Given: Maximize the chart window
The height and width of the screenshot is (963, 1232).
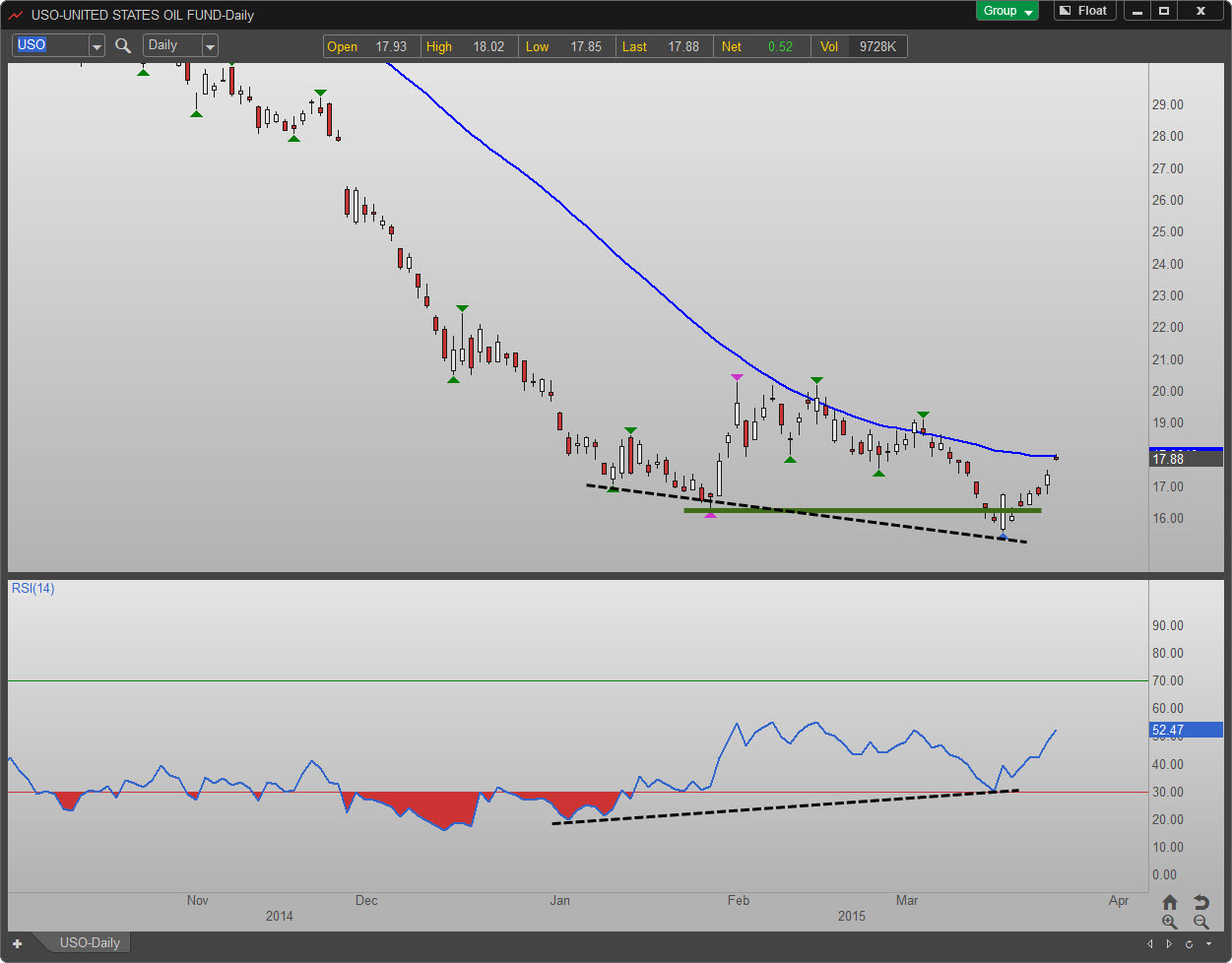Looking at the screenshot, I should pyautogui.click(x=1164, y=11).
